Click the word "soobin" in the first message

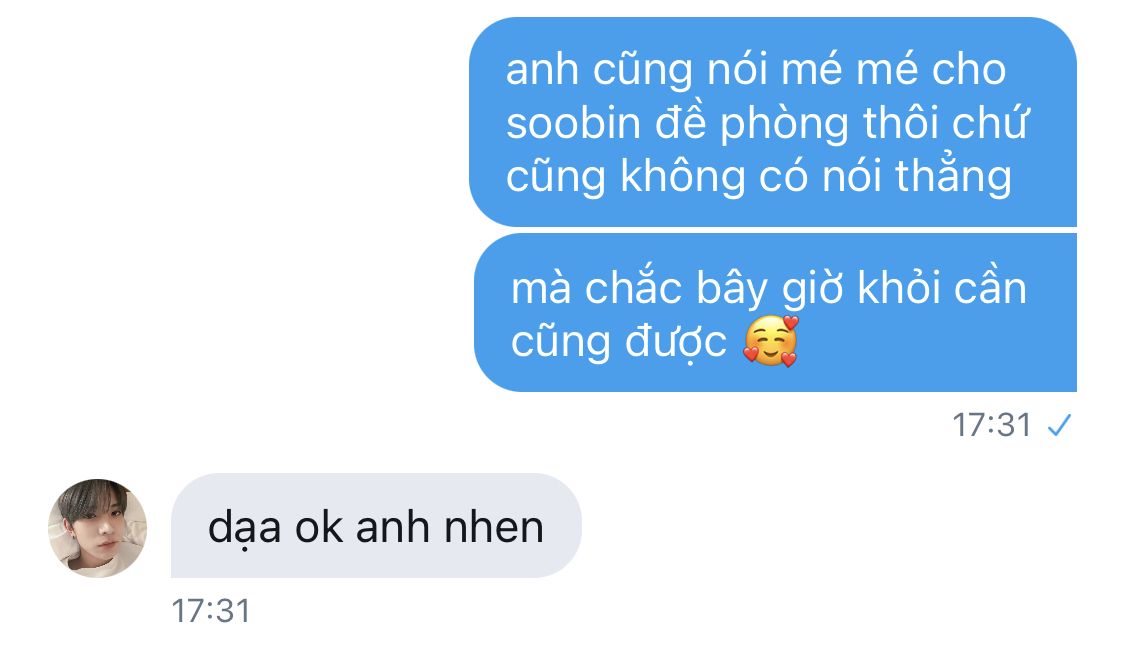[573, 123]
